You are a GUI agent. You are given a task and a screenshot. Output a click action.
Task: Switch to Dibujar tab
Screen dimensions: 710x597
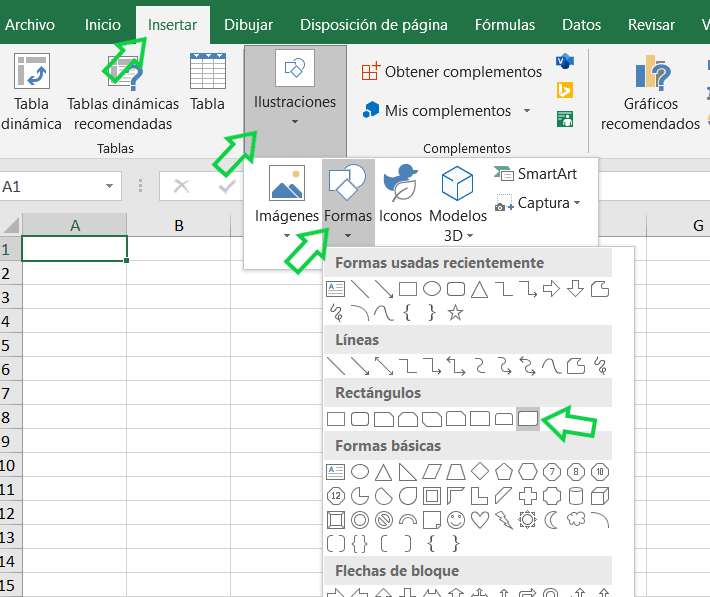248,24
